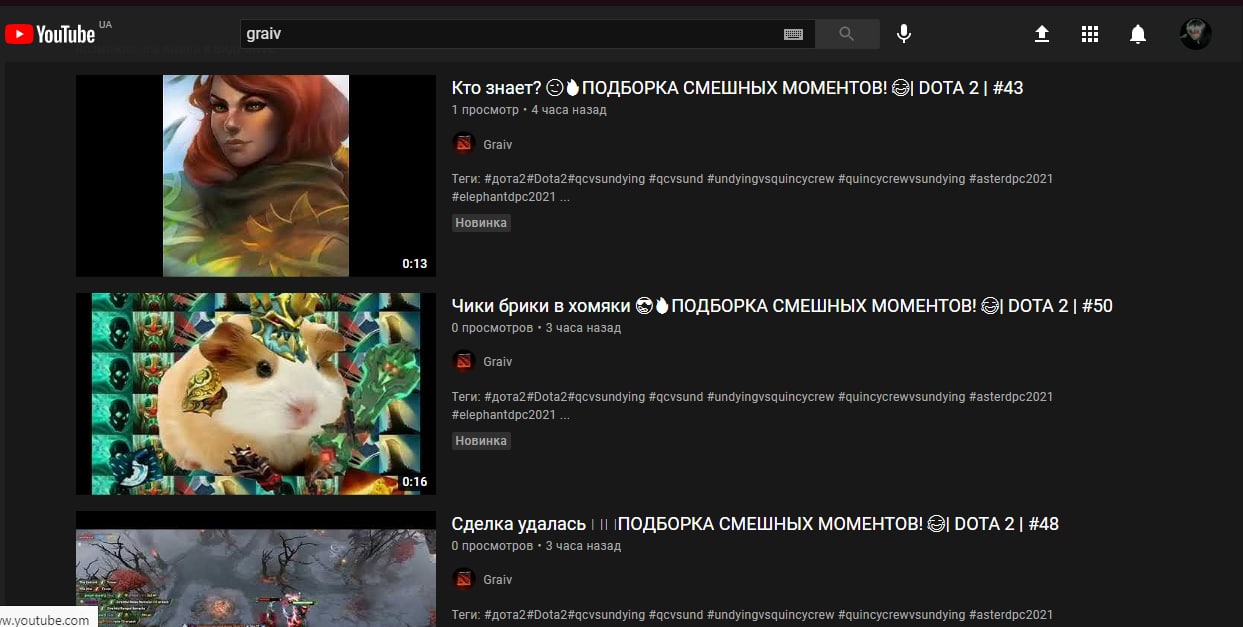This screenshot has width=1243, height=627.
Task: Click the Graiv channel avatar under video #43
Action: pyautogui.click(x=463, y=144)
